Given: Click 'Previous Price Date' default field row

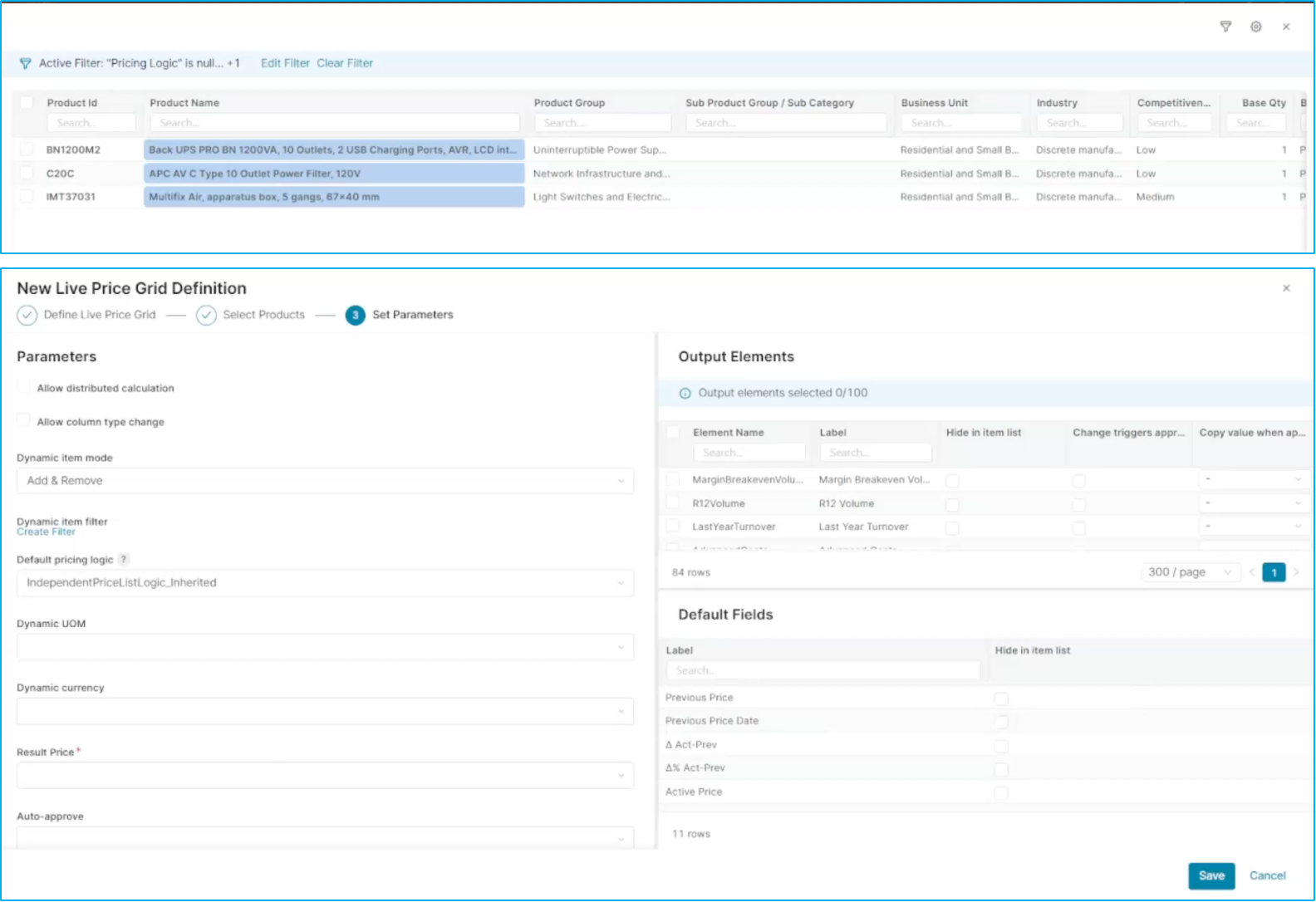Looking at the screenshot, I should [712, 721].
